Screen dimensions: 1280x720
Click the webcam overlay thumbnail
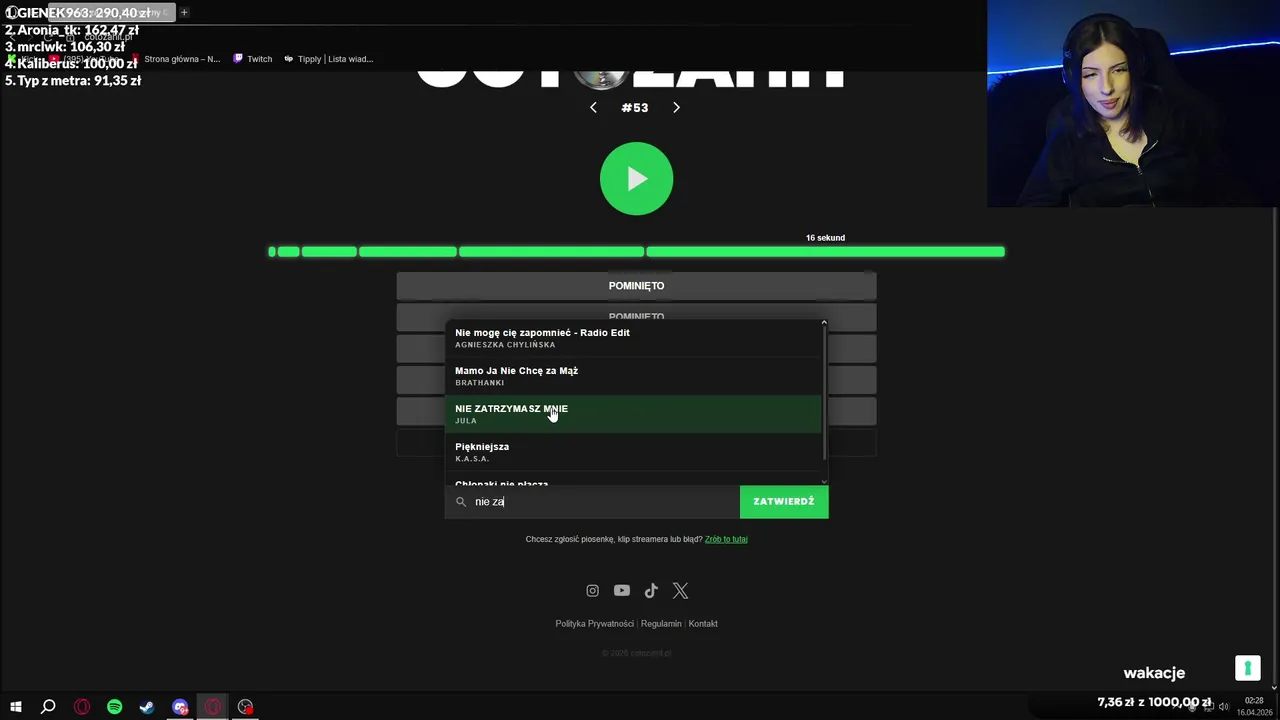(x=1133, y=104)
